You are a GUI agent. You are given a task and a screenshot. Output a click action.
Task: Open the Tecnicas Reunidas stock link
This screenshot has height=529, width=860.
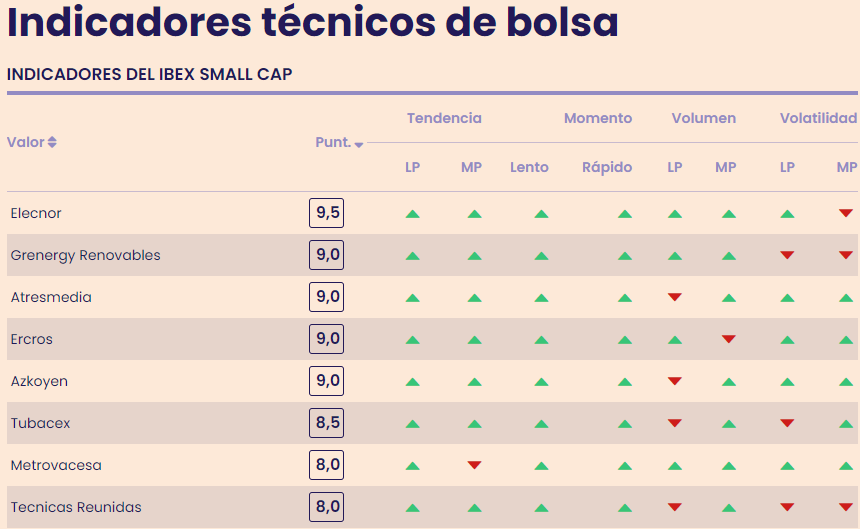click(76, 507)
